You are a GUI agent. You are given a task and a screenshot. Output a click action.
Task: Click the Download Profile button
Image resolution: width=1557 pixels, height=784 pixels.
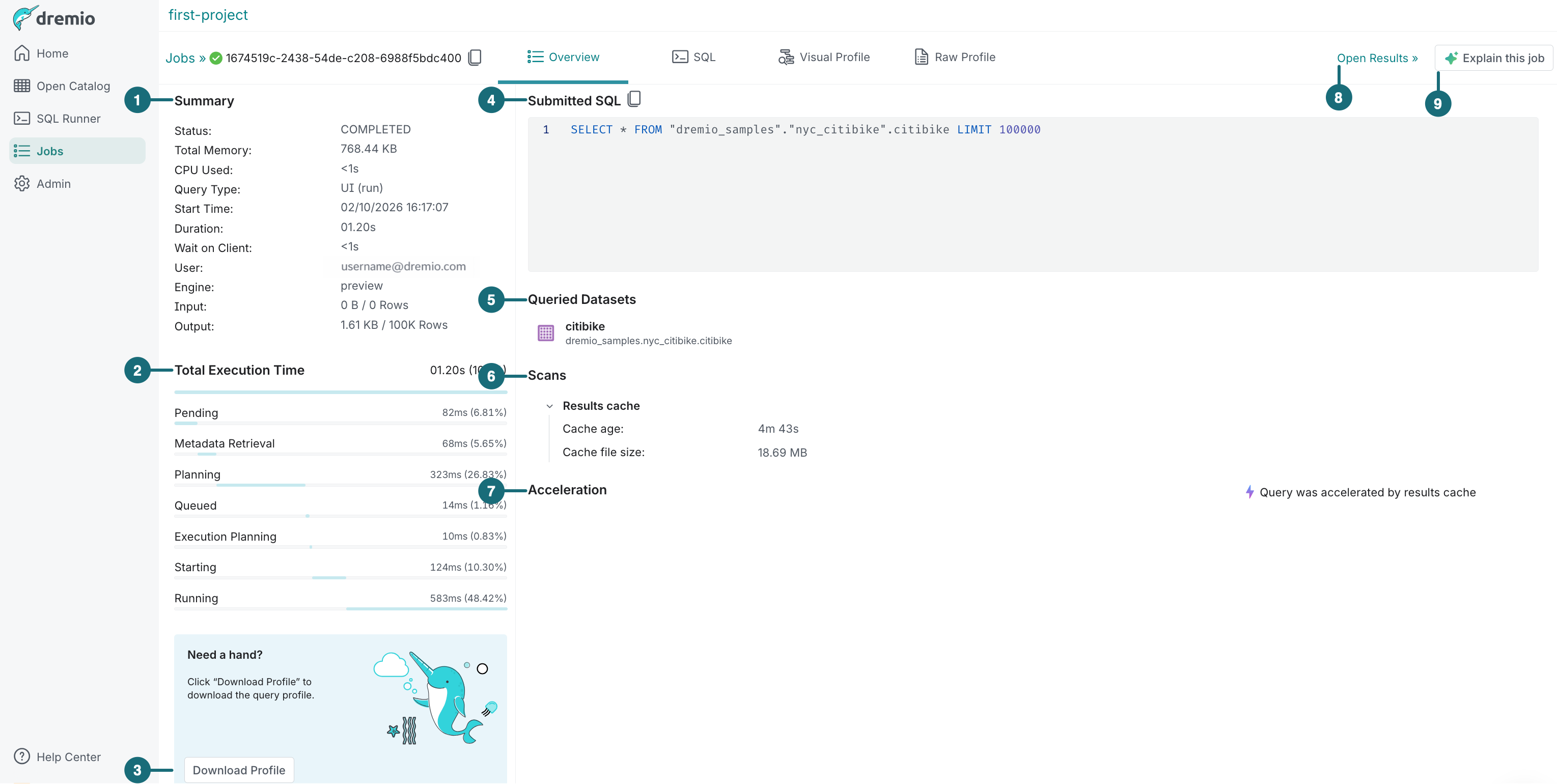pyautogui.click(x=239, y=770)
